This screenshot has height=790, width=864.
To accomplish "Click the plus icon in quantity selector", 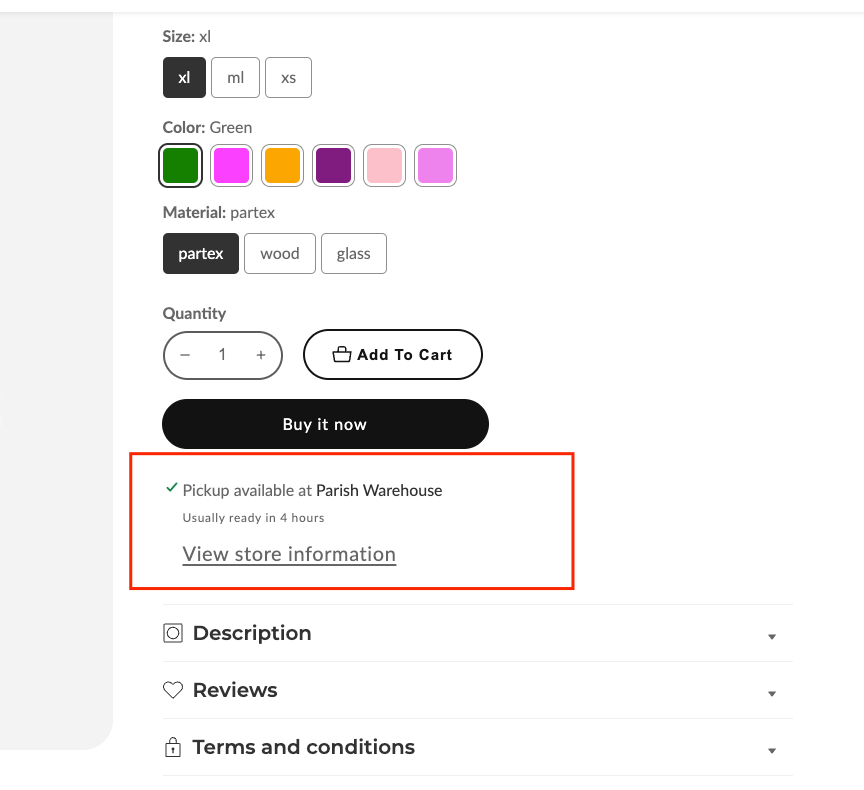I will pos(261,355).
